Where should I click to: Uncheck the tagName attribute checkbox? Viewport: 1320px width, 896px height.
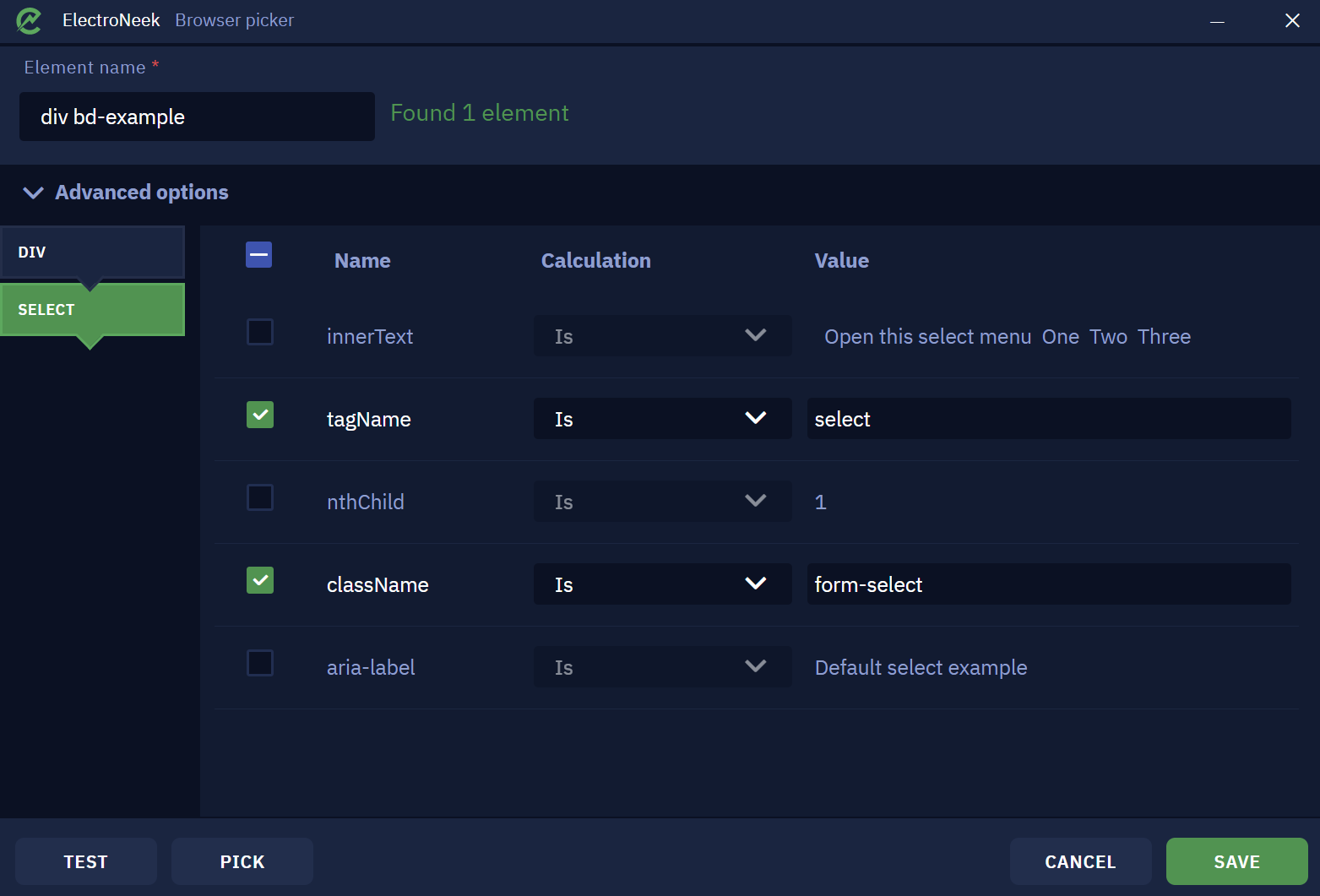pyautogui.click(x=260, y=415)
